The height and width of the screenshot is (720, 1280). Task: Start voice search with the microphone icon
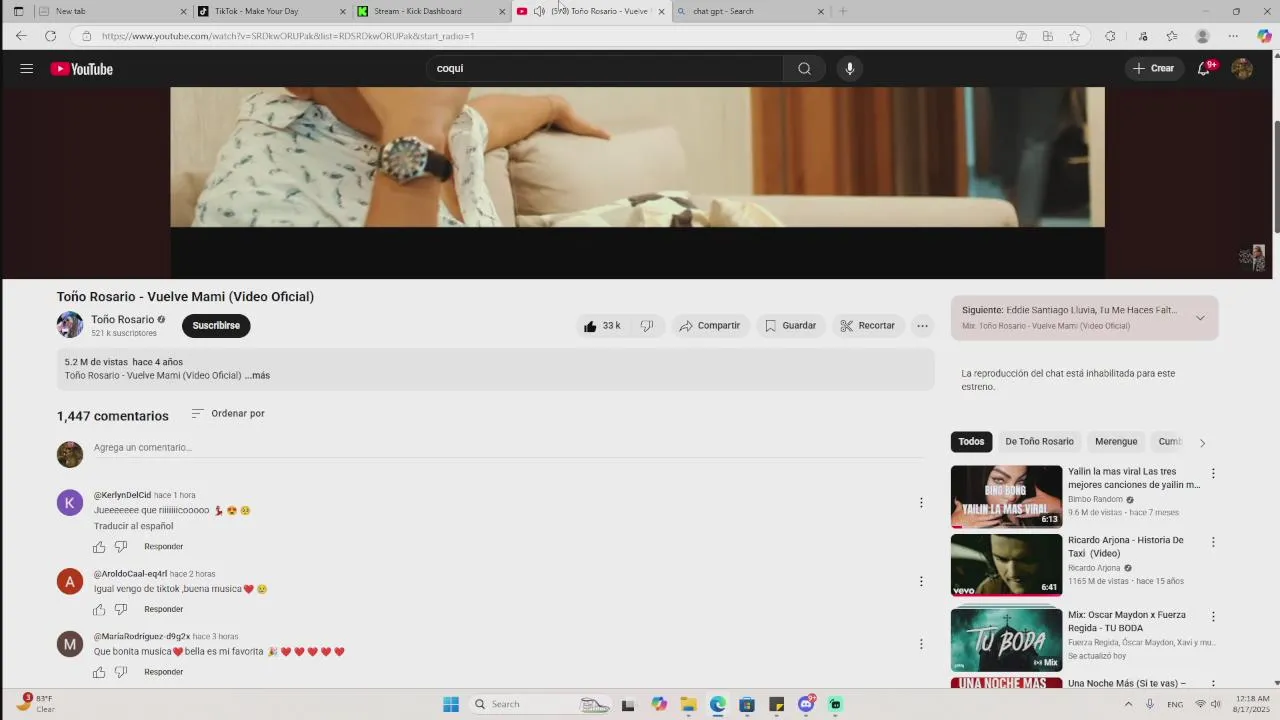(x=850, y=69)
